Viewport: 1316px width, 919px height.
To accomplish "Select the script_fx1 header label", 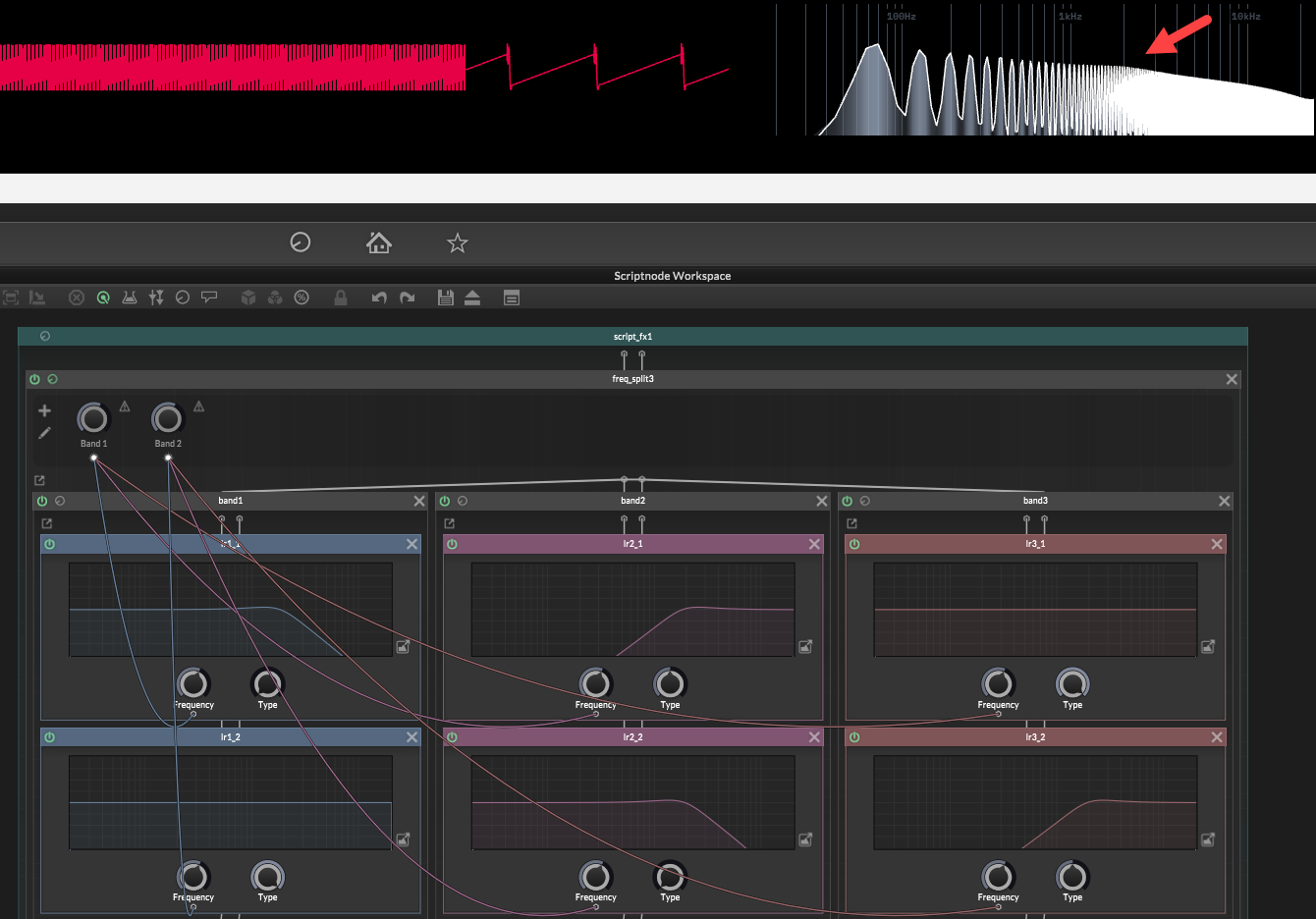I will [632, 336].
